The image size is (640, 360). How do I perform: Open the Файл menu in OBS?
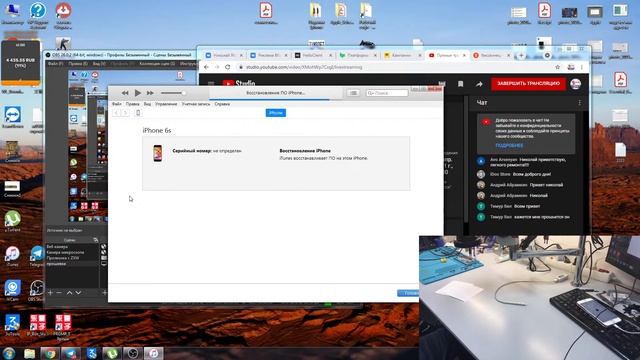click(x=55, y=64)
